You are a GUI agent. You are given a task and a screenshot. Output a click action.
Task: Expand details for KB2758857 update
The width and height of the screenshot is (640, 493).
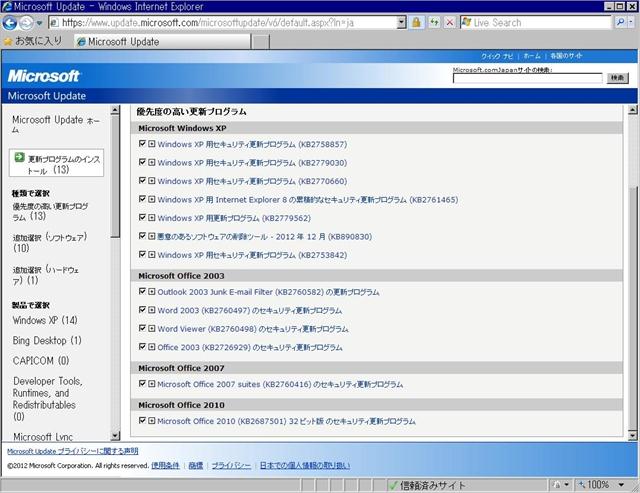click(151, 144)
